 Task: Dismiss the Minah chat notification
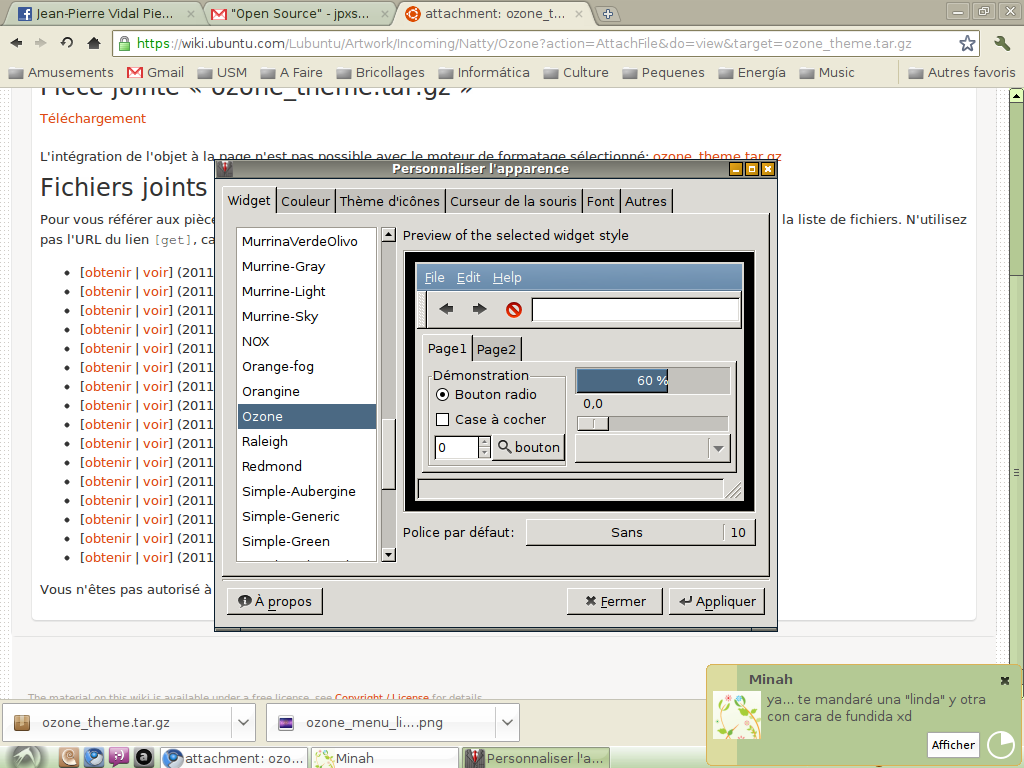click(1005, 680)
